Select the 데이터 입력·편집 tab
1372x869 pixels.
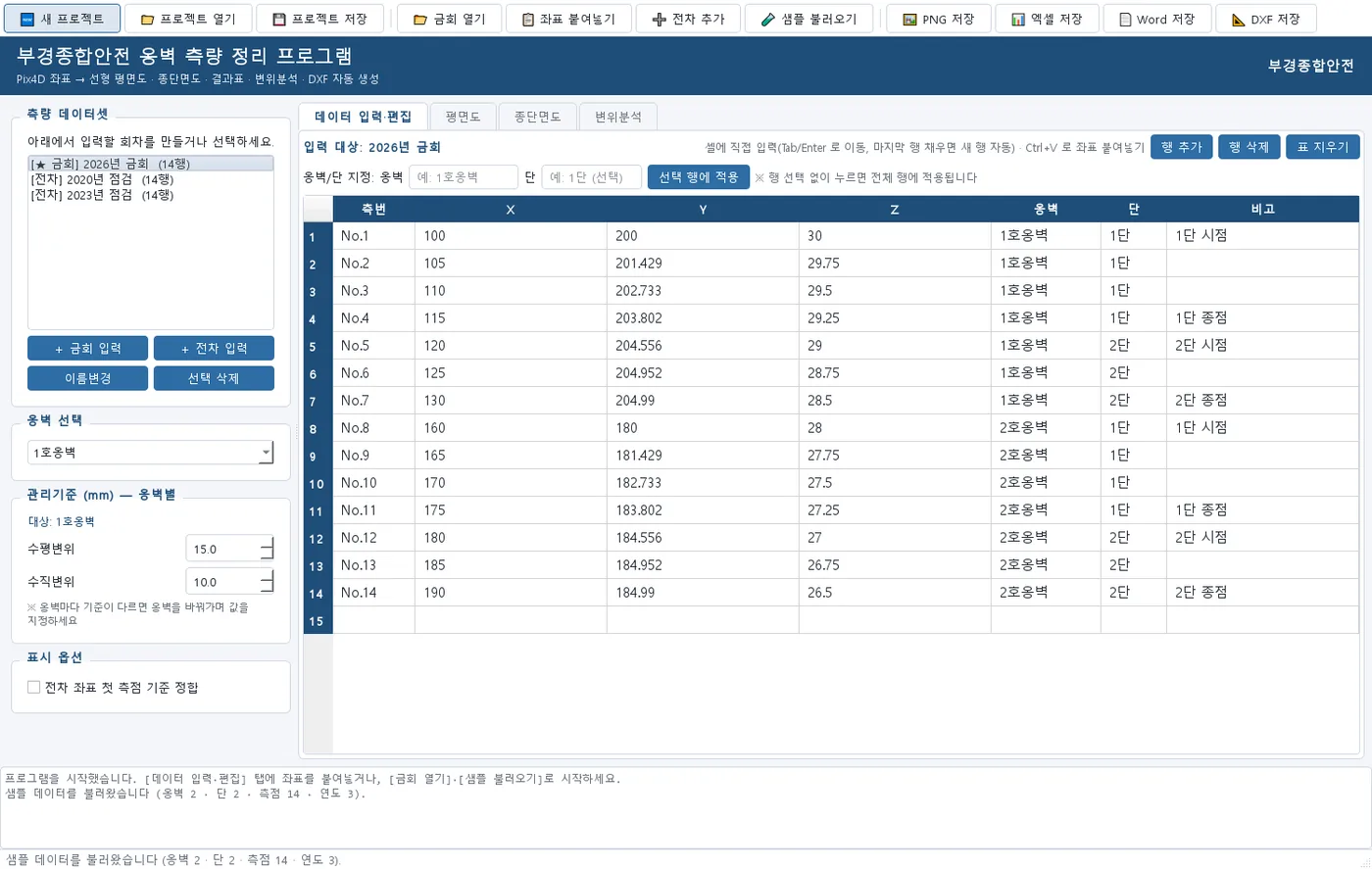tap(364, 117)
